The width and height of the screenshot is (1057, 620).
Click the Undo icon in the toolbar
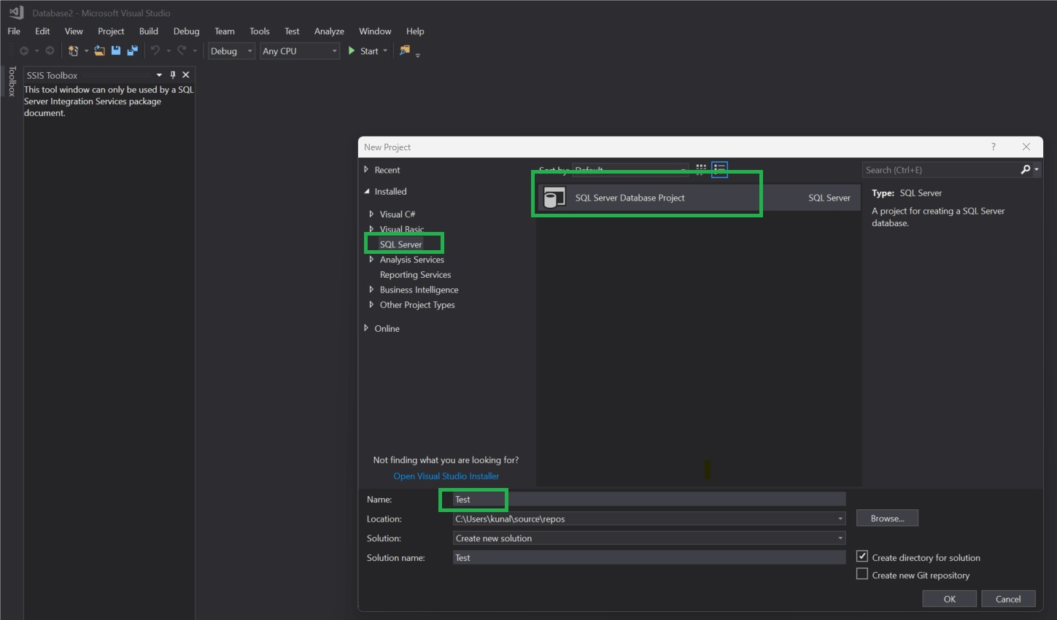coord(154,51)
